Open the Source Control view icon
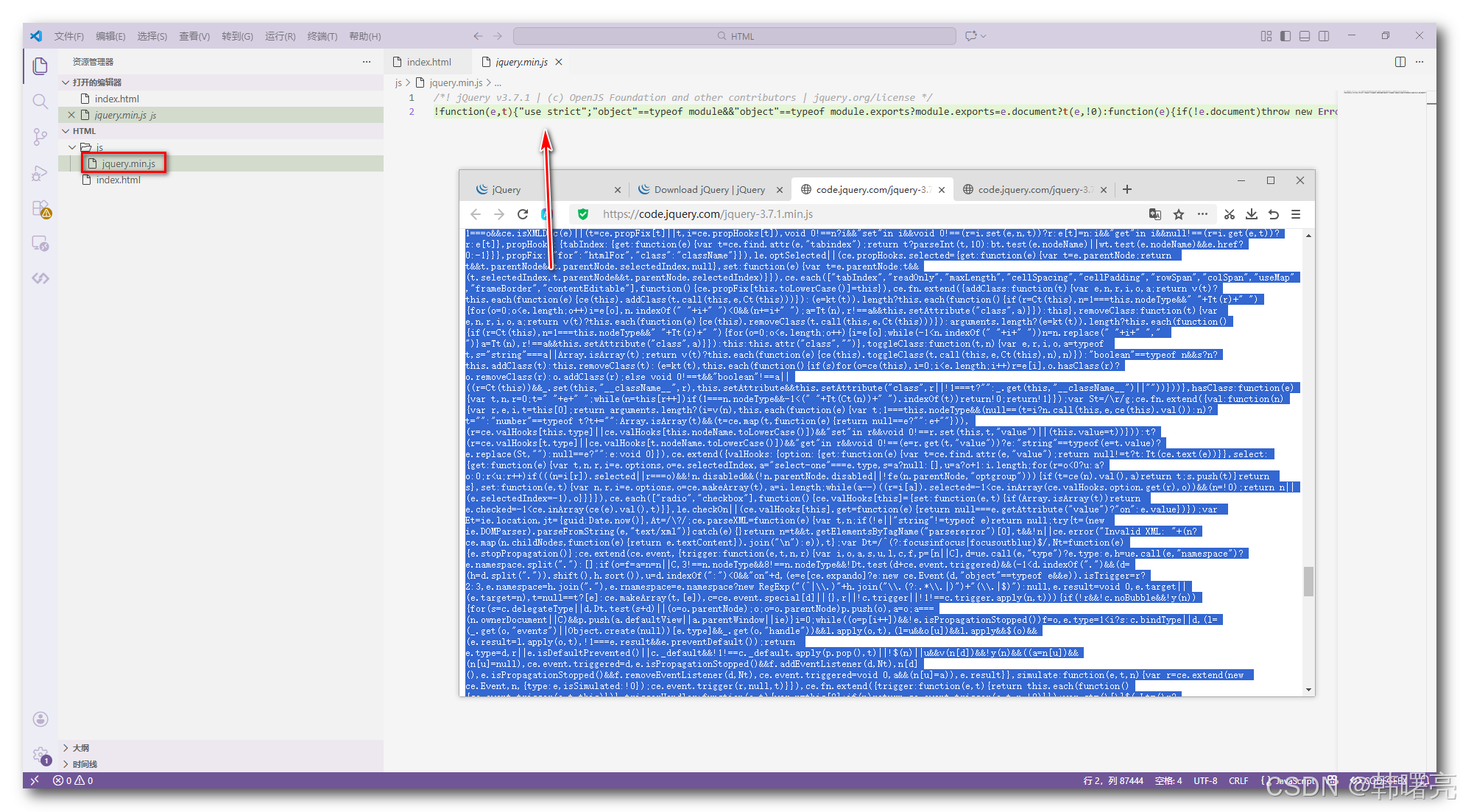Image resolution: width=1460 pixels, height=812 pixels. pyautogui.click(x=40, y=137)
